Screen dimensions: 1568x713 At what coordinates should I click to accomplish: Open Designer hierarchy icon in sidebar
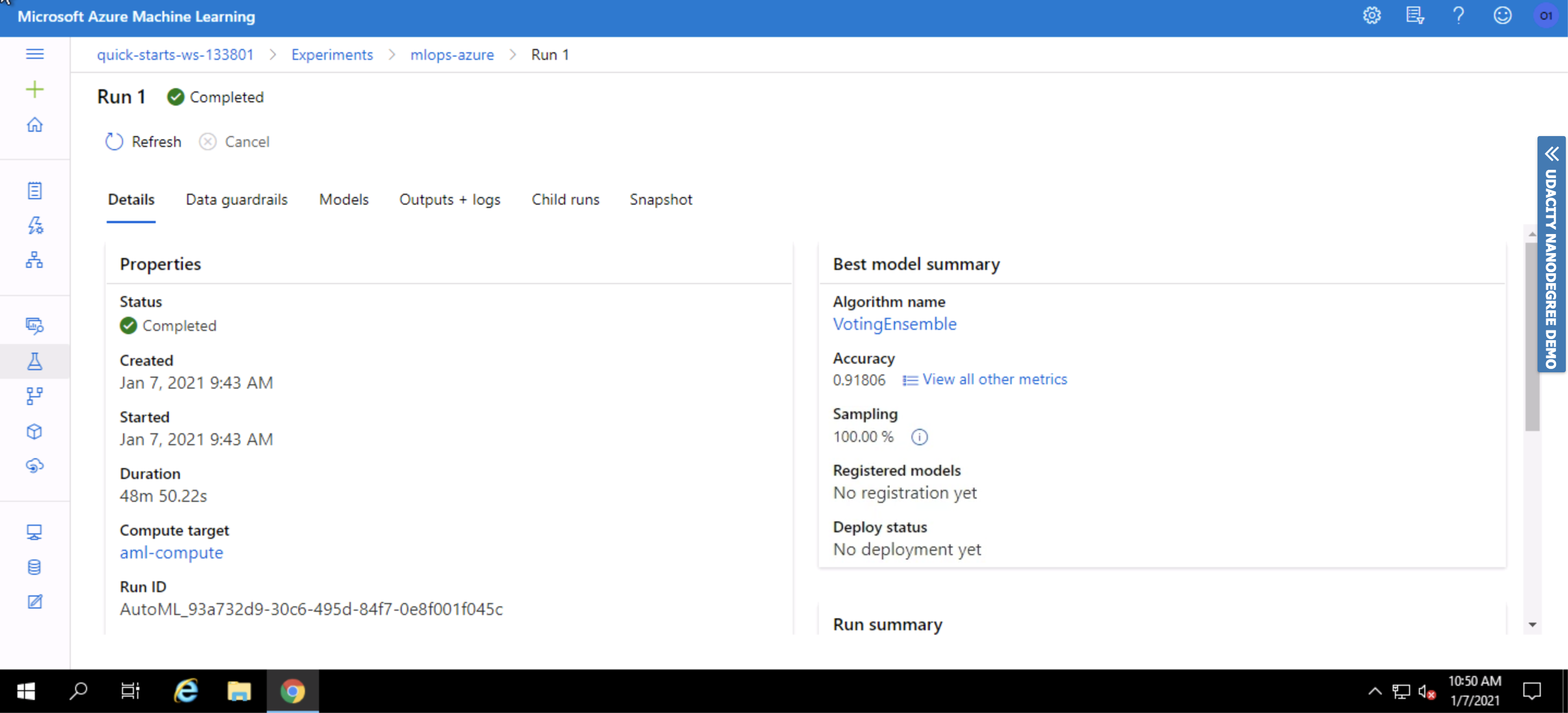click(x=35, y=260)
